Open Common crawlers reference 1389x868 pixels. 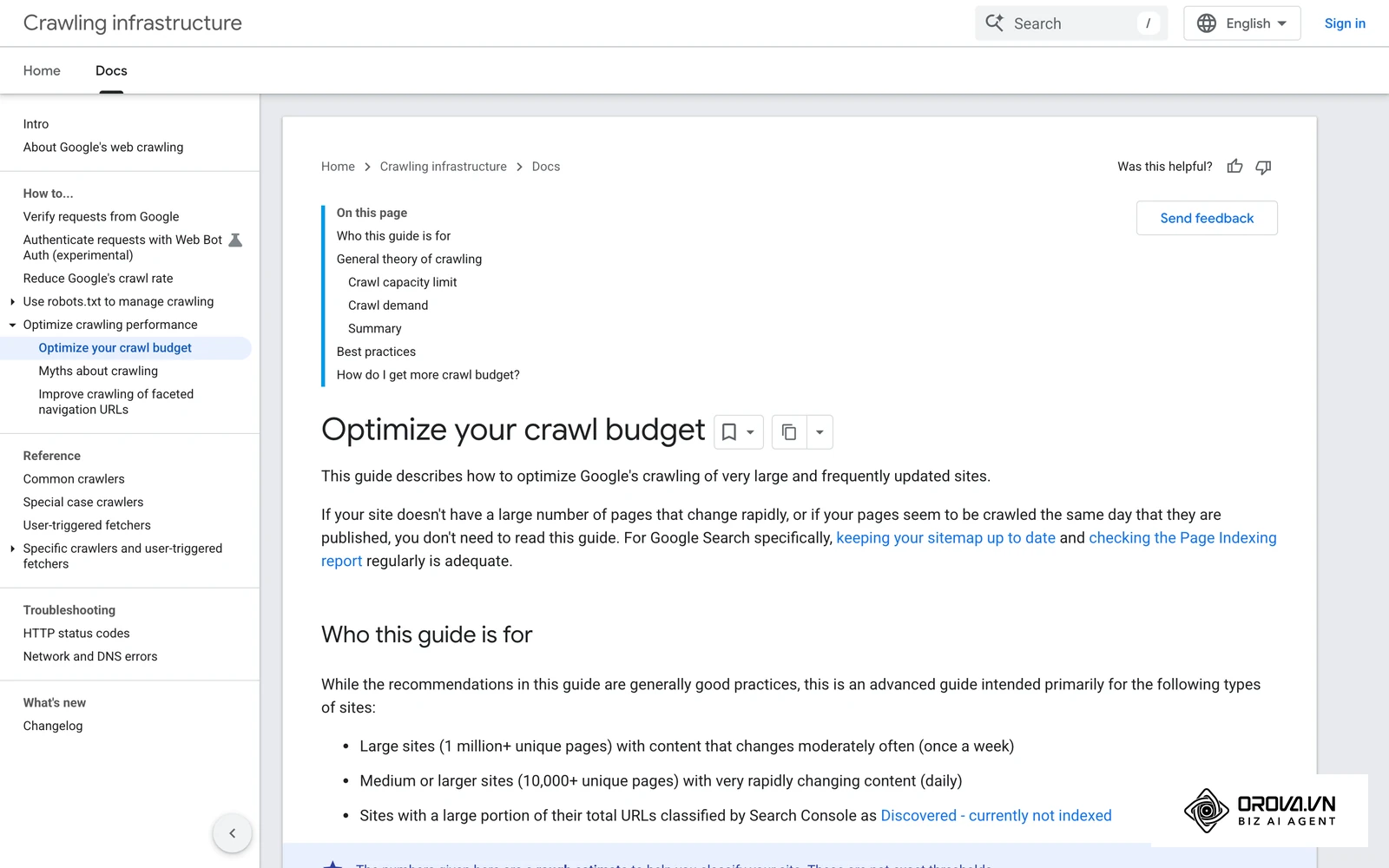(x=74, y=479)
